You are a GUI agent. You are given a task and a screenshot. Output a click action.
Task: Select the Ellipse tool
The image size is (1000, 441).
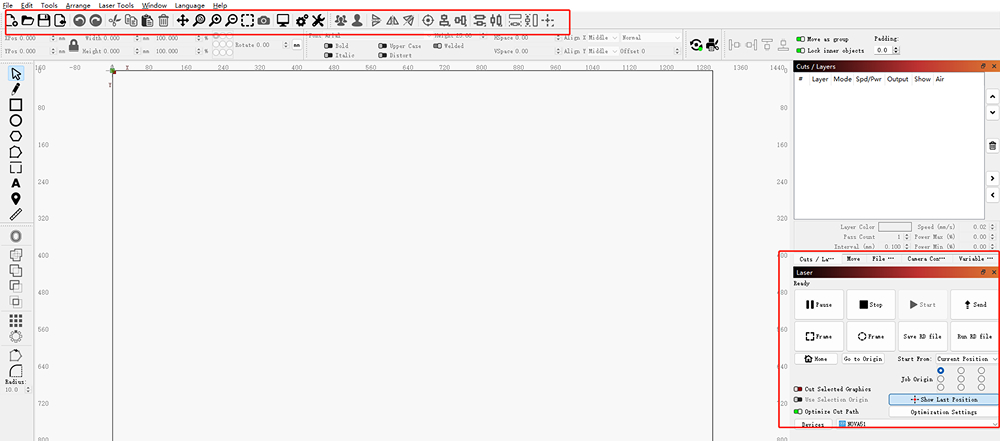[16, 121]
